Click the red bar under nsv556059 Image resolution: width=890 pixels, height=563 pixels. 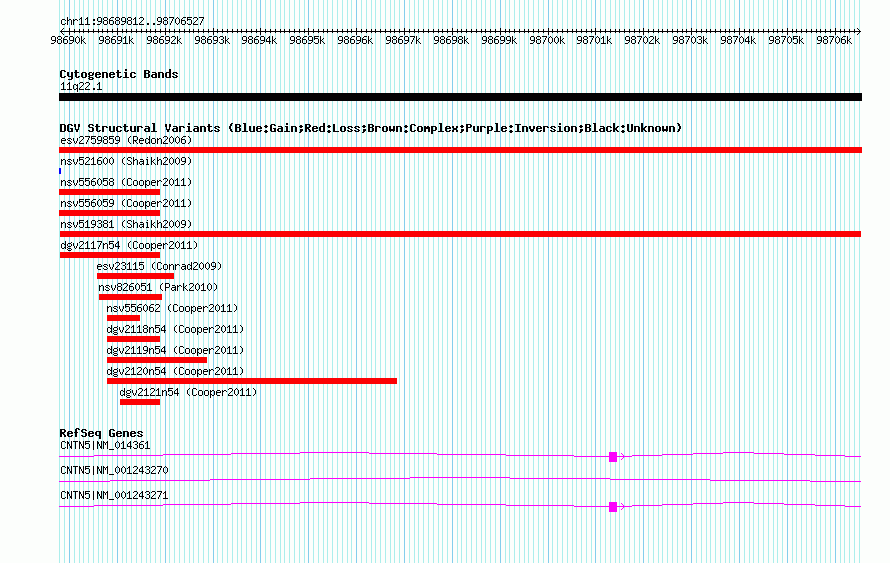click(110, 213)
